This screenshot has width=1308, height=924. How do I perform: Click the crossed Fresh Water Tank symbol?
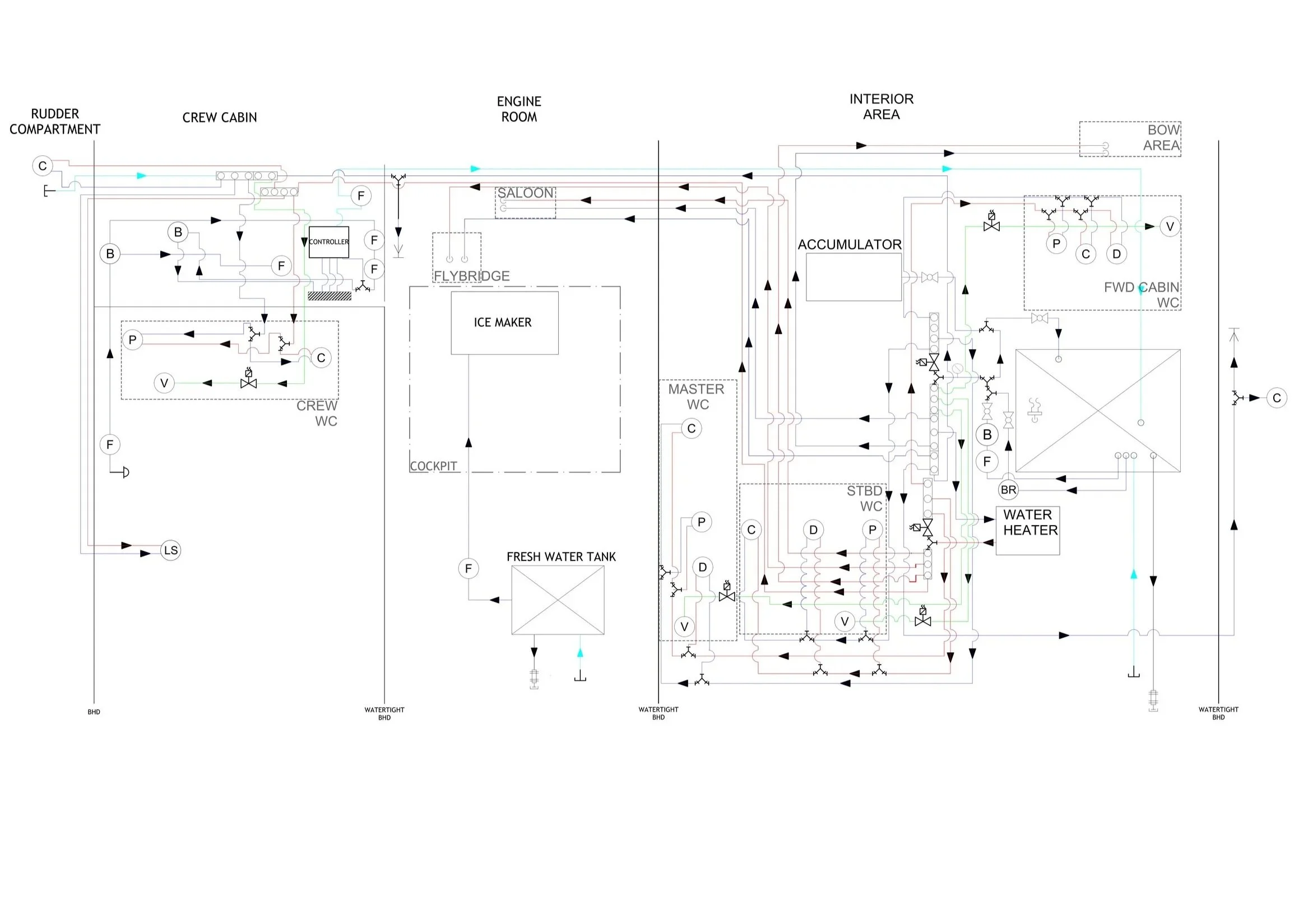click(x=558, y=600)
